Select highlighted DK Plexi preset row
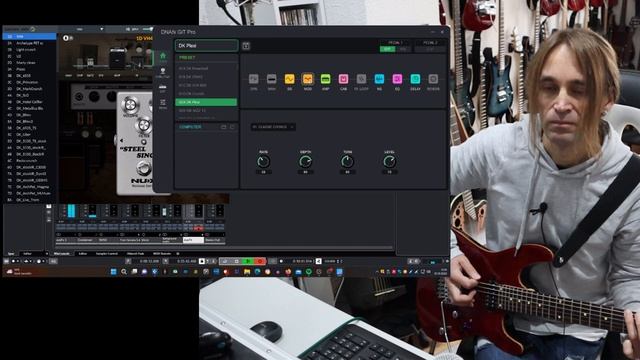The height and width of the screenshot is (360, 640). (x=206, y=102)
